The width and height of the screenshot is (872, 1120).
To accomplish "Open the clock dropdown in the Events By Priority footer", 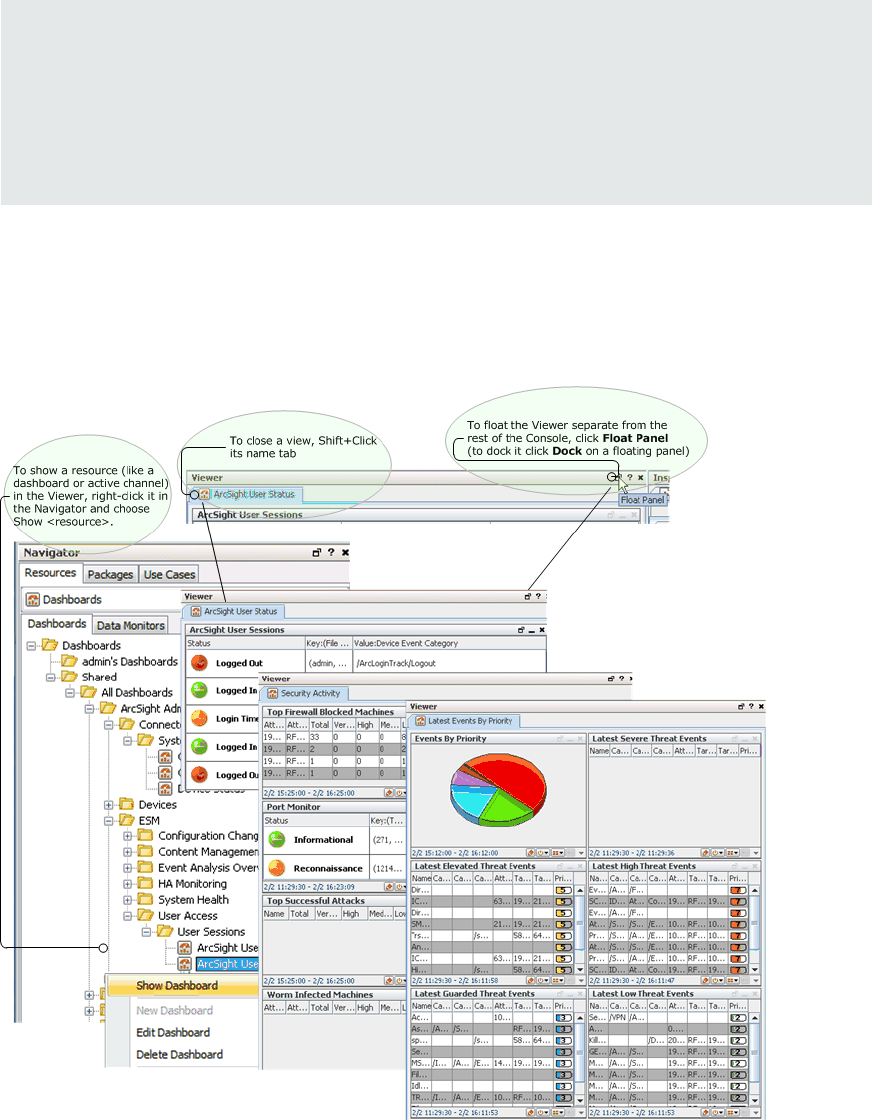I will 543,853.
